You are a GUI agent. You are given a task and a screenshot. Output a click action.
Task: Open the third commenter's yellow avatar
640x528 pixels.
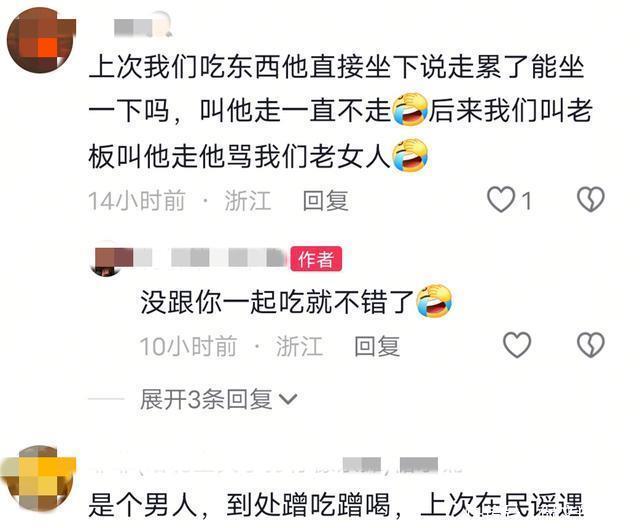39,478
